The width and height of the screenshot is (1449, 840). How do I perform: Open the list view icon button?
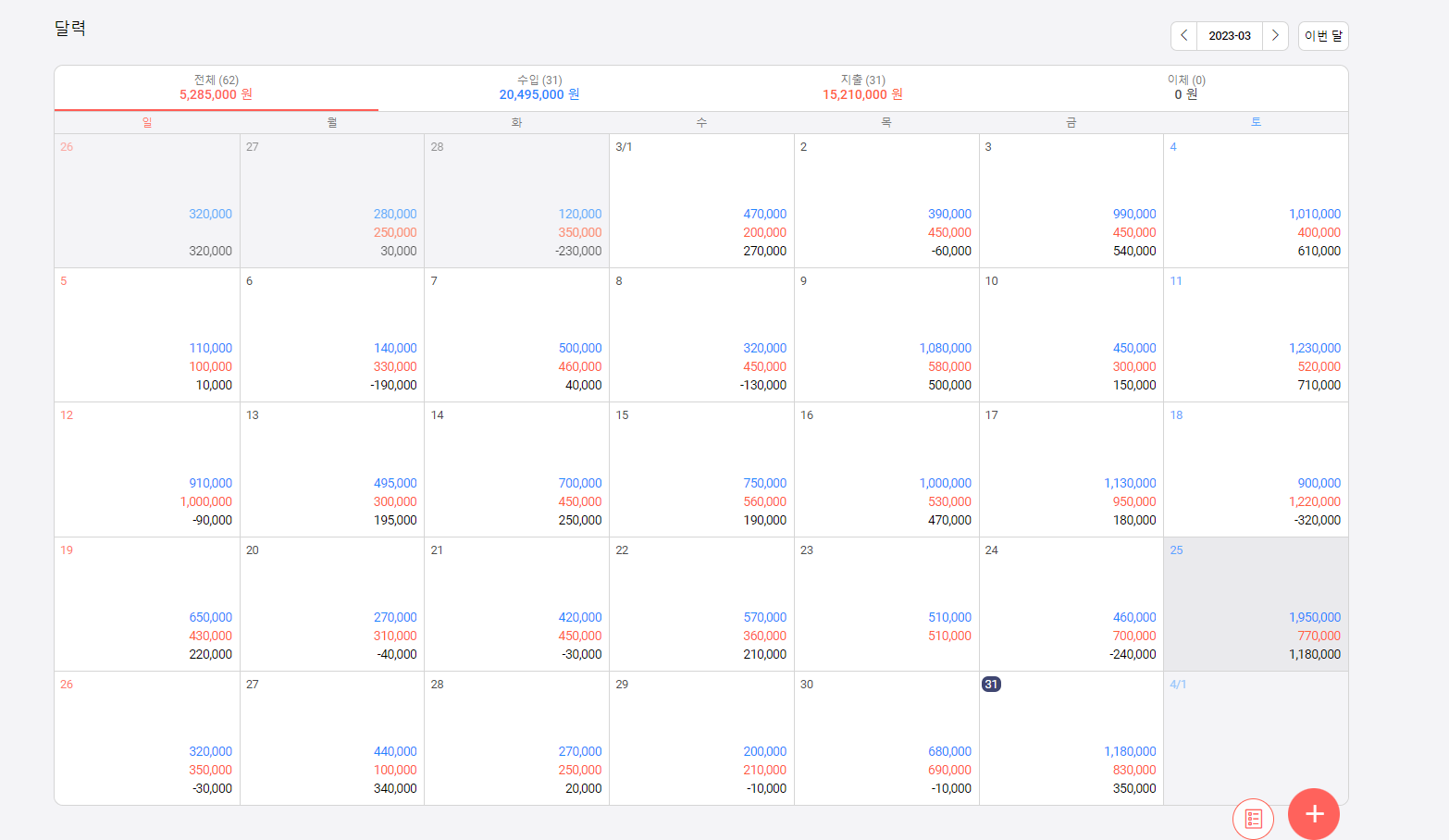click(x=1254, y=819)
